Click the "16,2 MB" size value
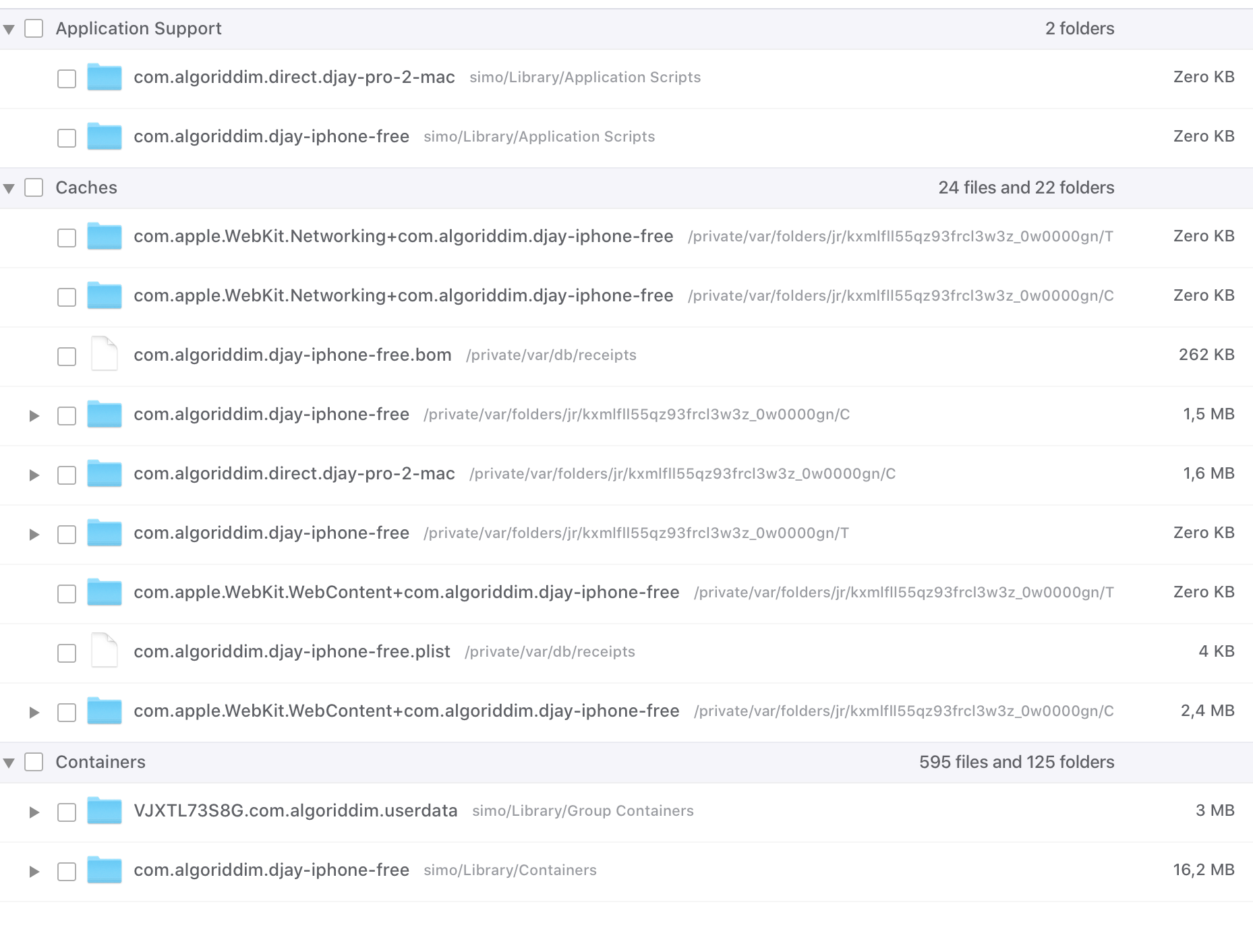 (x=1204, y=870)
